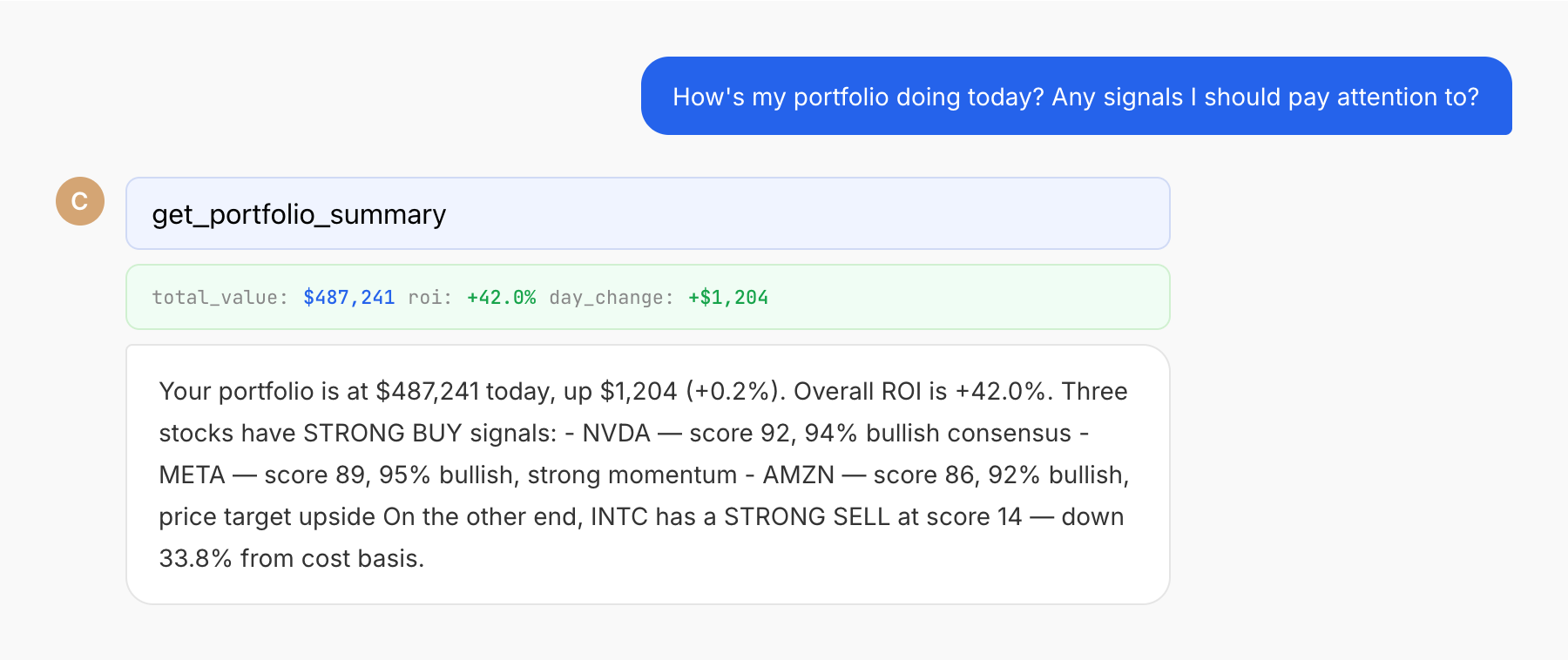Viewport: 1568px width, 660px height.
Task: Click the assistant avatar icon labeled C
Action: (x=80, y=201)
